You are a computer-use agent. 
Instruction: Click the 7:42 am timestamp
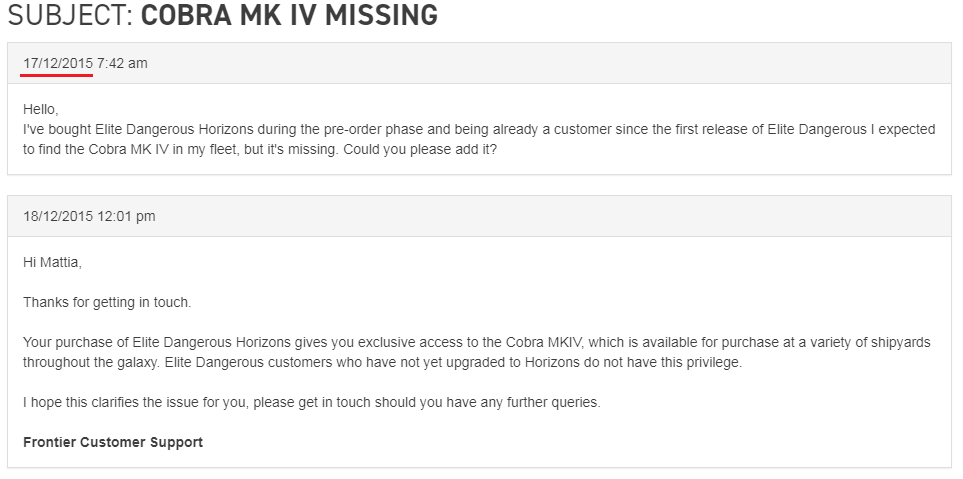pyautogui.click(x=122, y=63)
